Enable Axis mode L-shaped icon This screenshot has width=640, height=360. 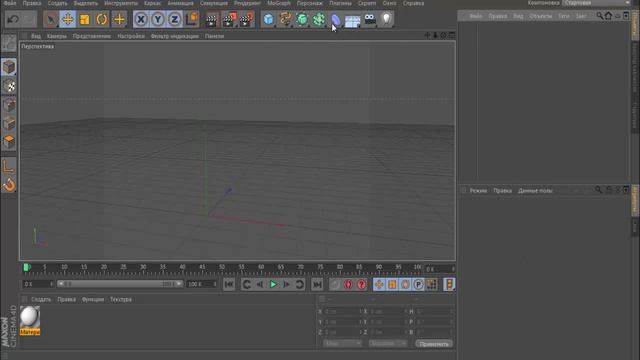9,166
